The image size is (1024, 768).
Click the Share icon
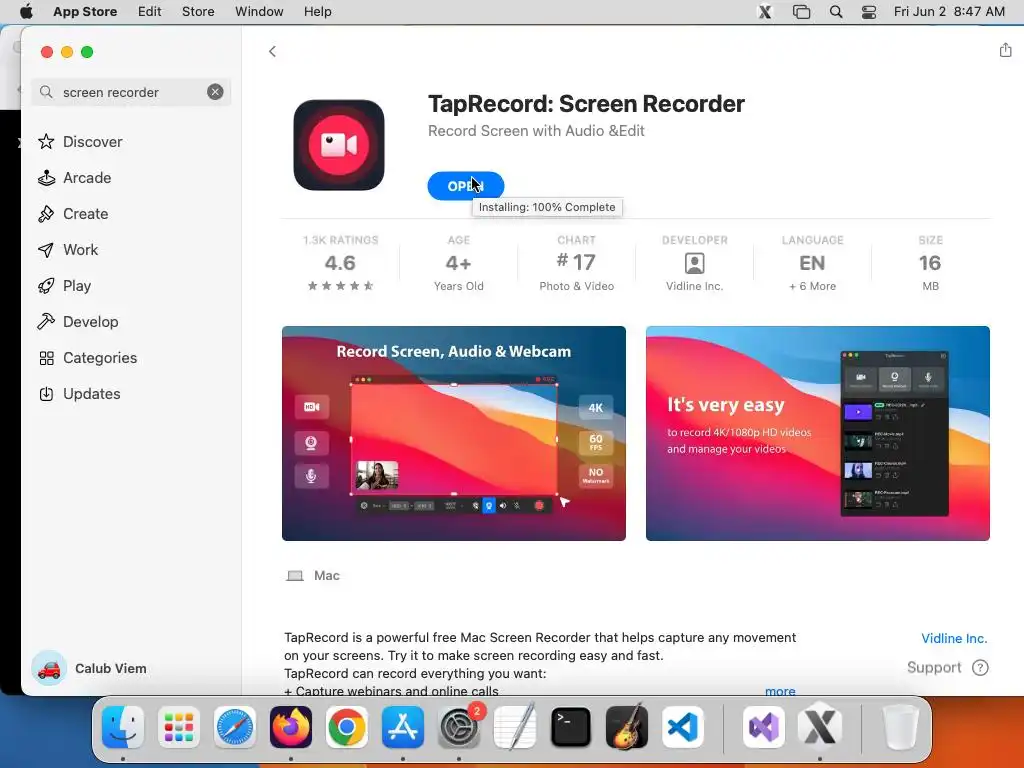pos(1005,50)
